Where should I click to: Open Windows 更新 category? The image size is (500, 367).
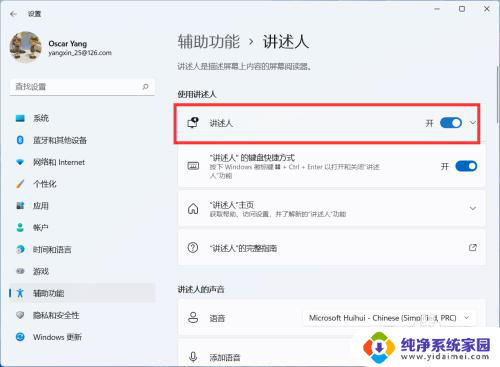click(82, 337)
